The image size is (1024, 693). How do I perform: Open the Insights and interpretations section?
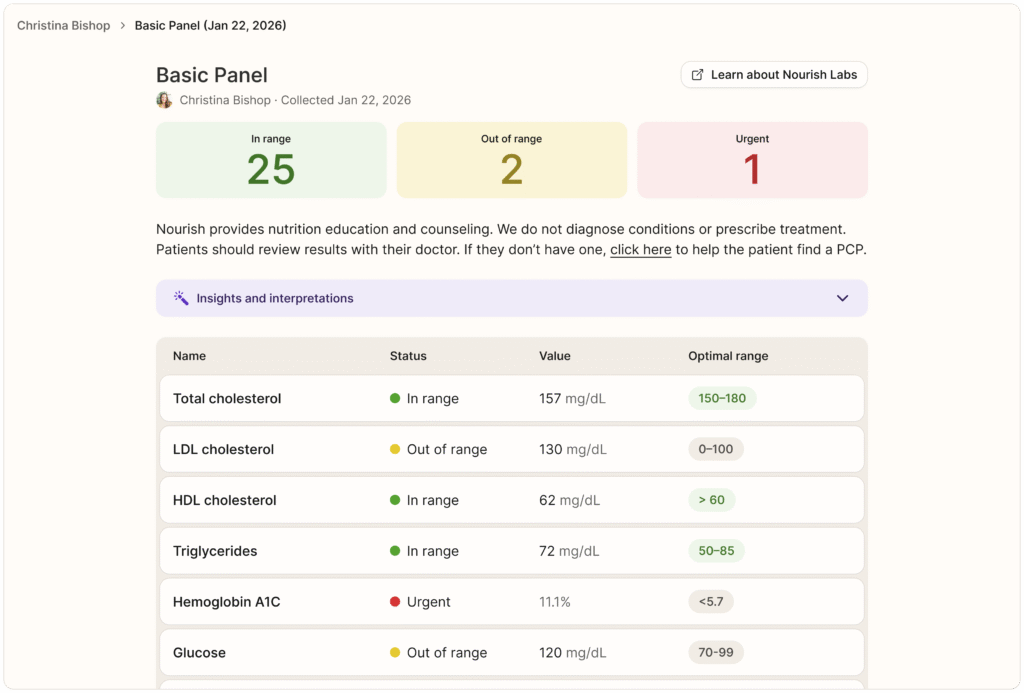pos(275,298)
